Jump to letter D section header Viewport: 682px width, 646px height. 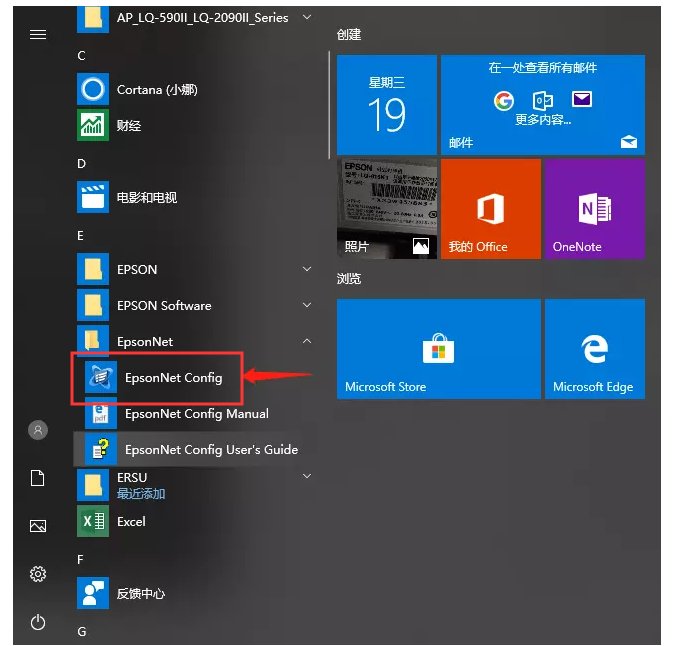click(x=81, y=164)
